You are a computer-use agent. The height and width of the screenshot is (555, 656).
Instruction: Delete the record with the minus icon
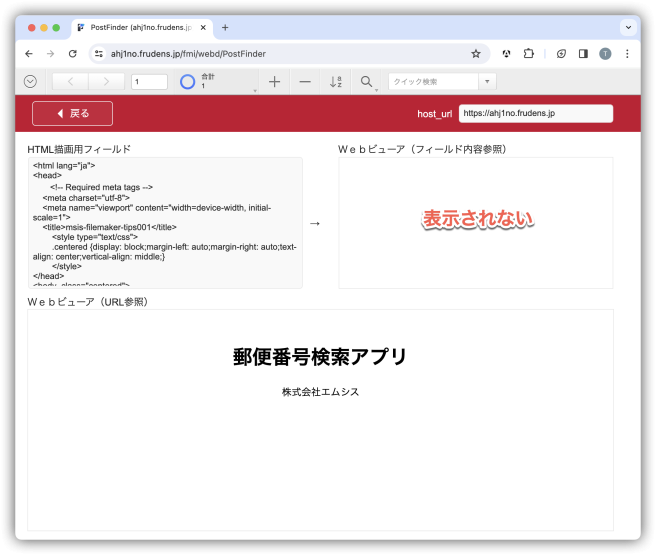point(305,82)
